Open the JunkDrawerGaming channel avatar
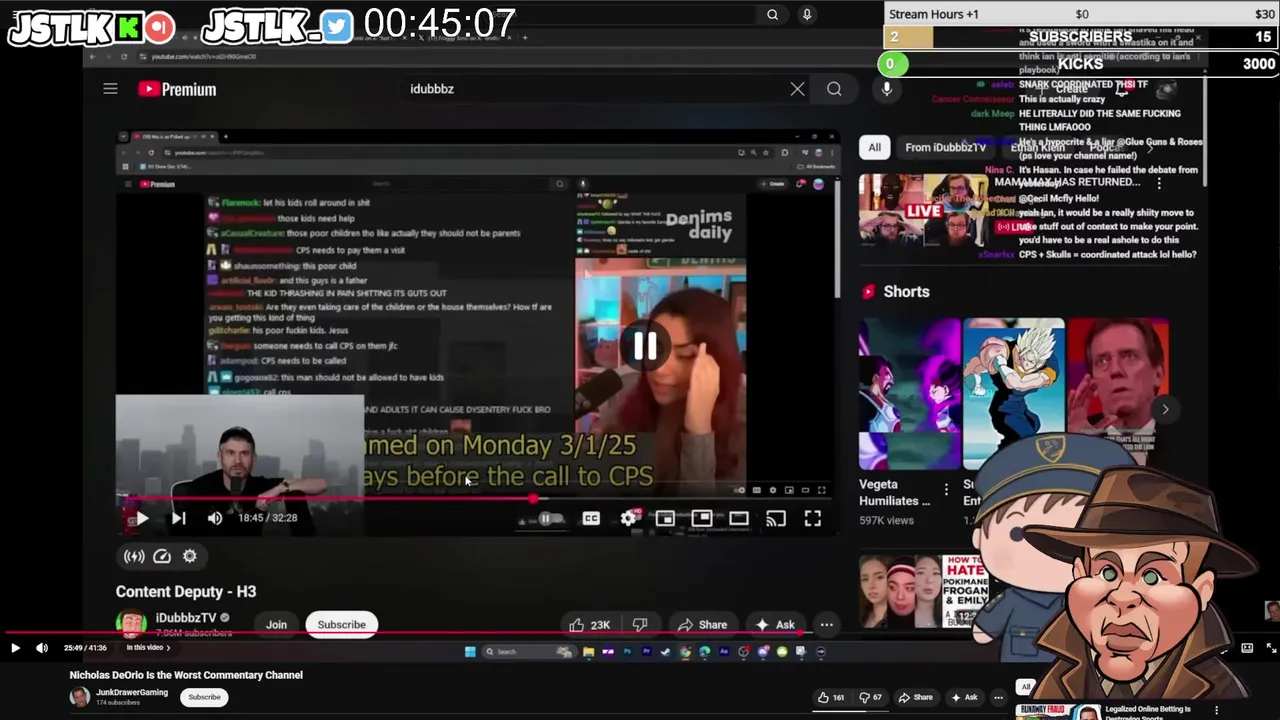Viewport: 1280px width, 720px height. [x=79, y=697]
